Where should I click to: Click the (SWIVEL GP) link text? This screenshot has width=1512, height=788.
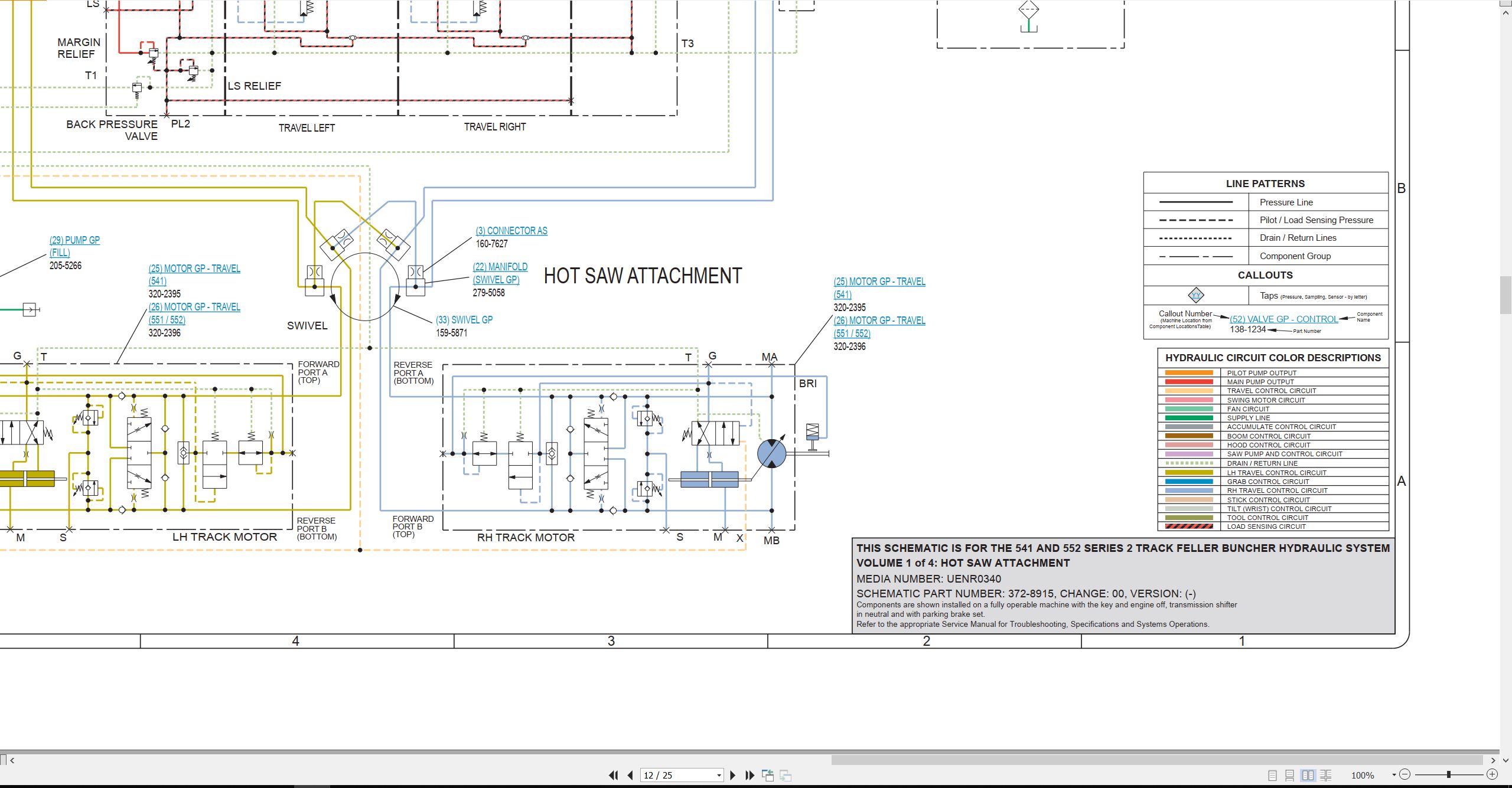click(496, 280)
